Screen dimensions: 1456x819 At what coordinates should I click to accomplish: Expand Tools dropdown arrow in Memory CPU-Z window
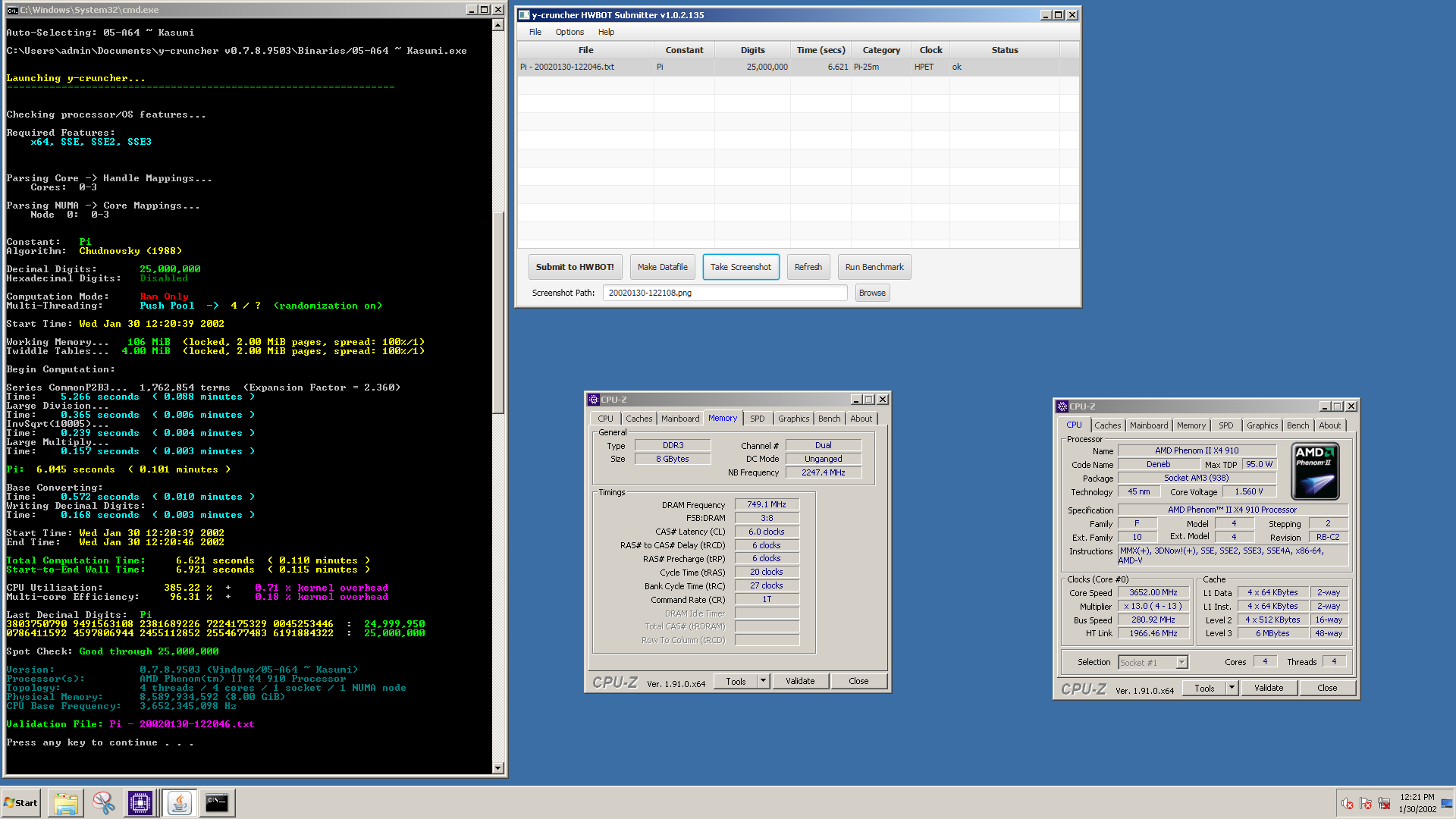pos(764,682)
